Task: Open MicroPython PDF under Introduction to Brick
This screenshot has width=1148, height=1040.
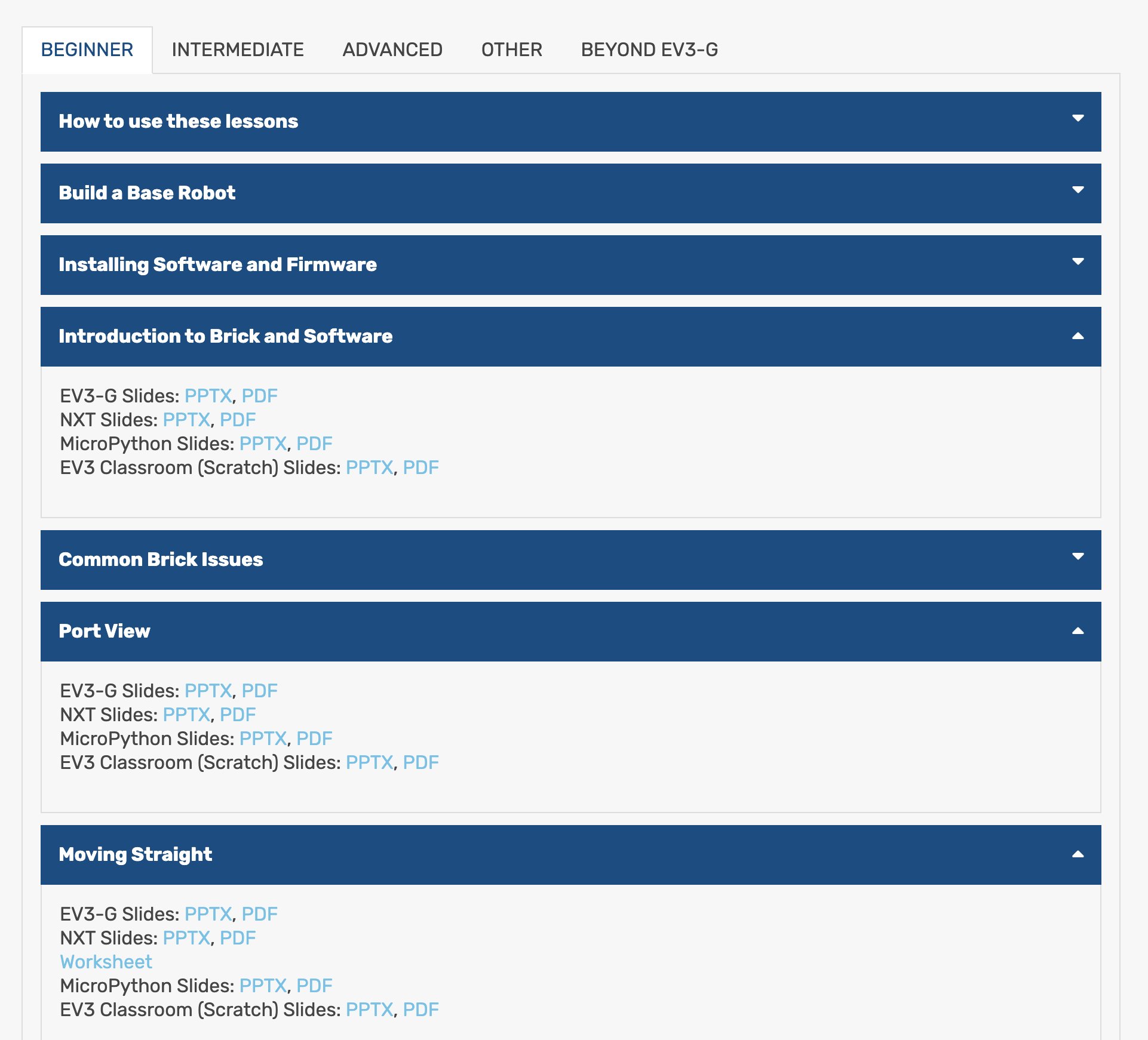Action: point(314,444)
